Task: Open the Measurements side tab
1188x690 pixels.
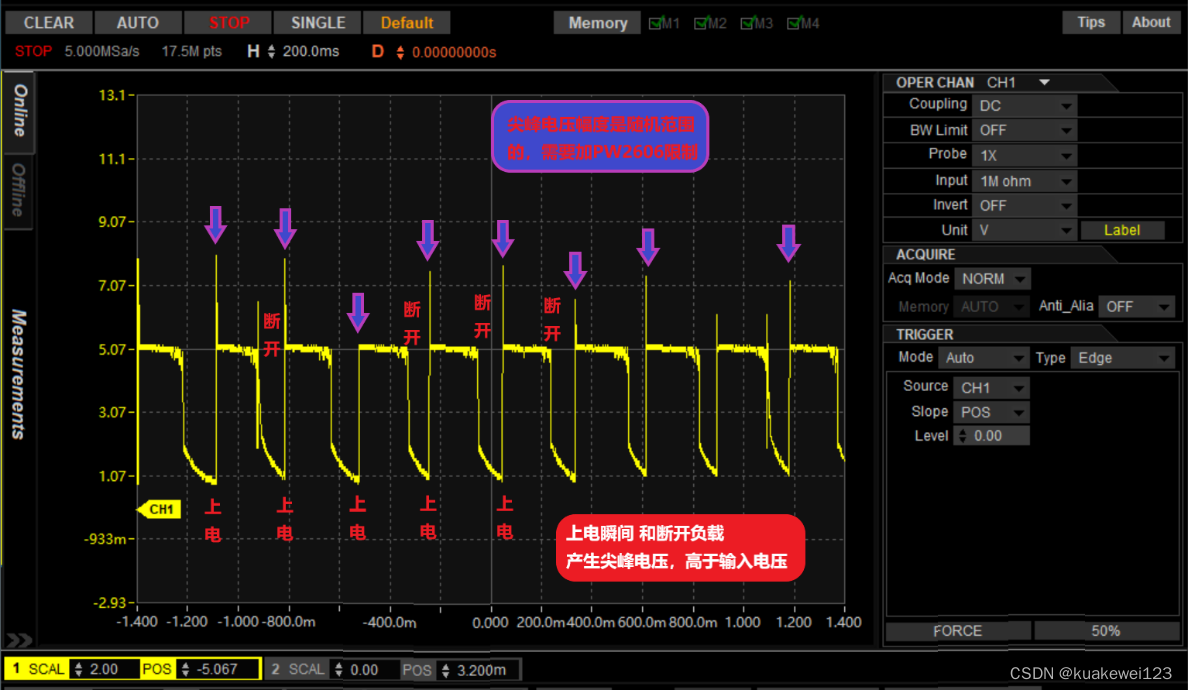Action: point(18,373)
